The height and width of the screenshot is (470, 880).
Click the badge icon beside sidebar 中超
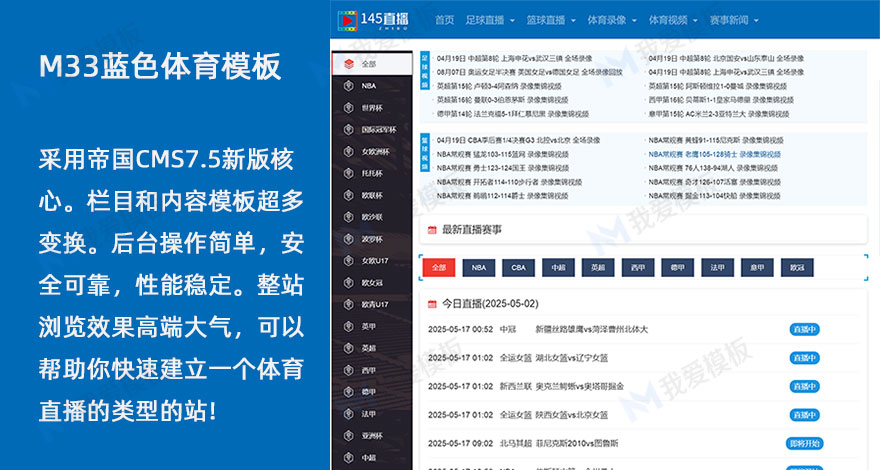[349, 457]
